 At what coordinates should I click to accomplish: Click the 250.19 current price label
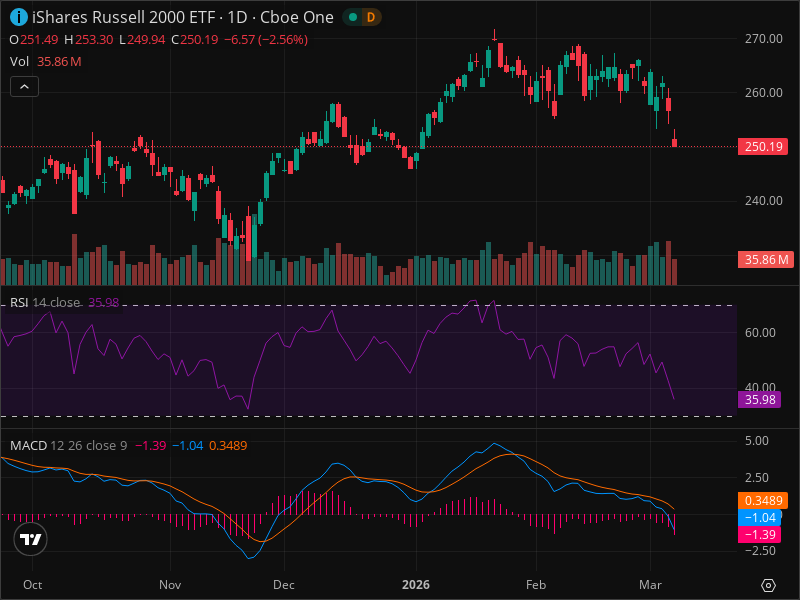(763, 147)
